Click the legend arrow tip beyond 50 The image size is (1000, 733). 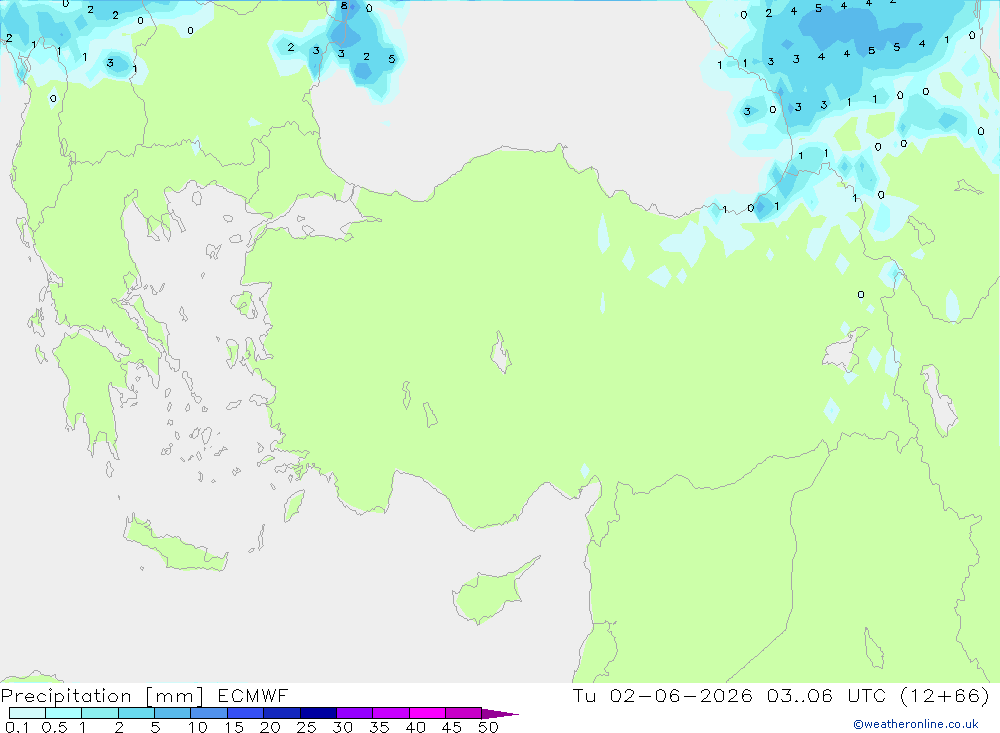click(x=501, y=714)
